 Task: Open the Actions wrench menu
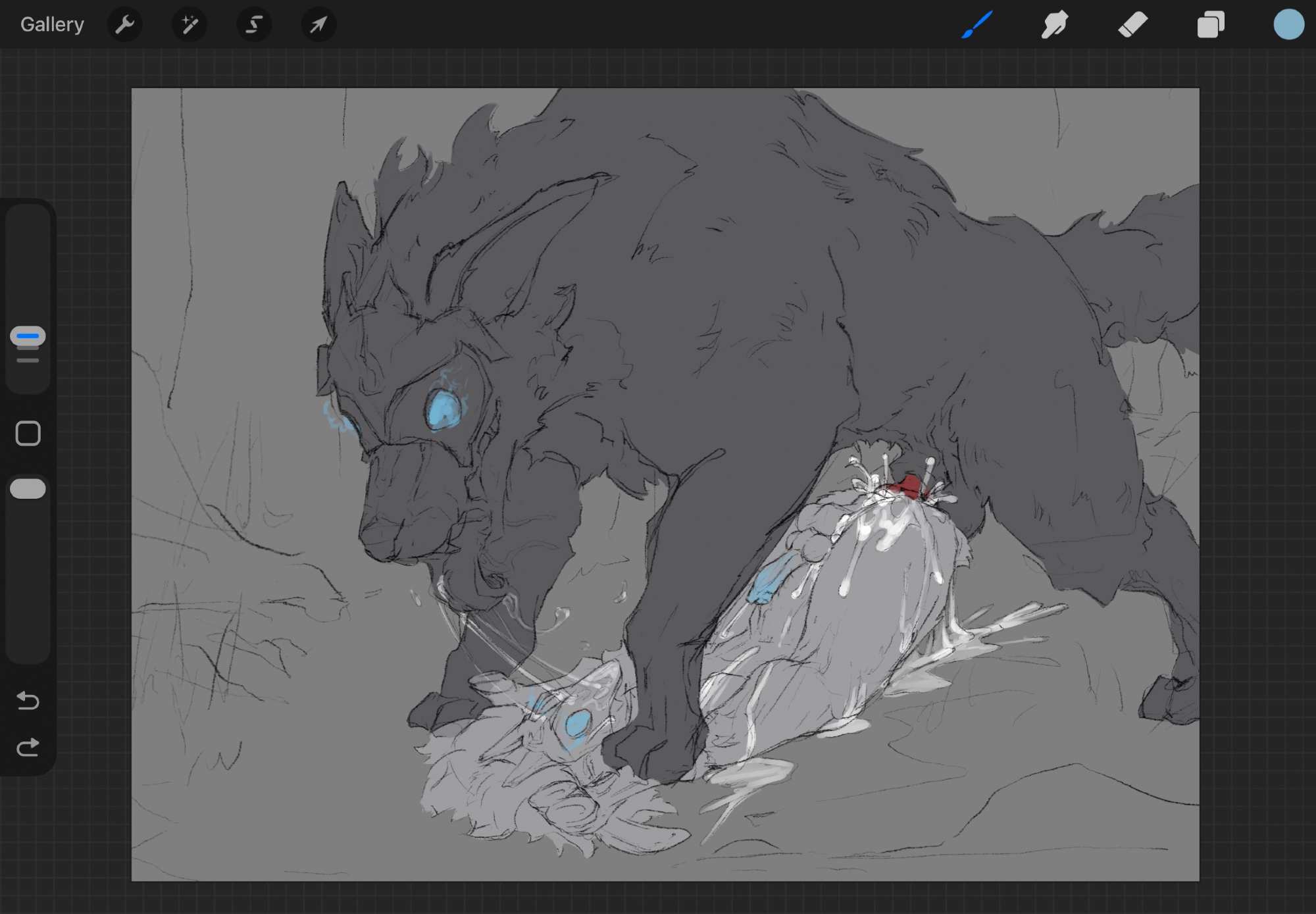(x=124, y=25)
